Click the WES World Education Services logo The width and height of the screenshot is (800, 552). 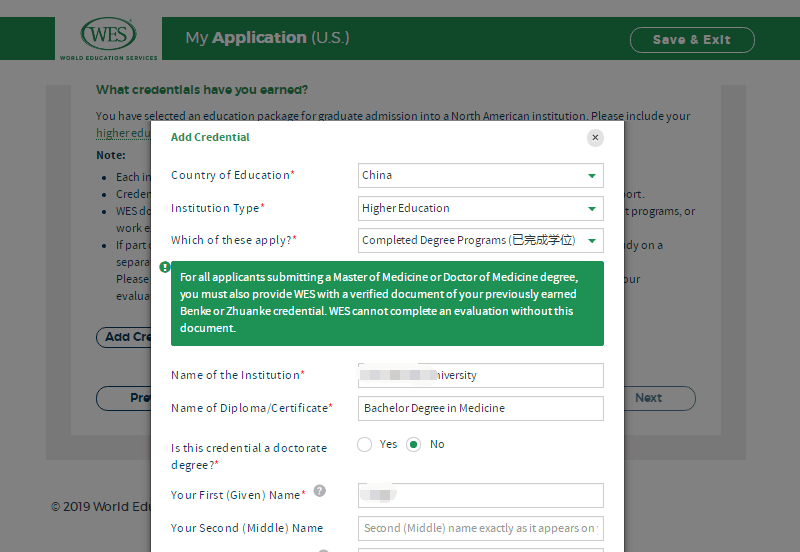click(x=107, y=39)
